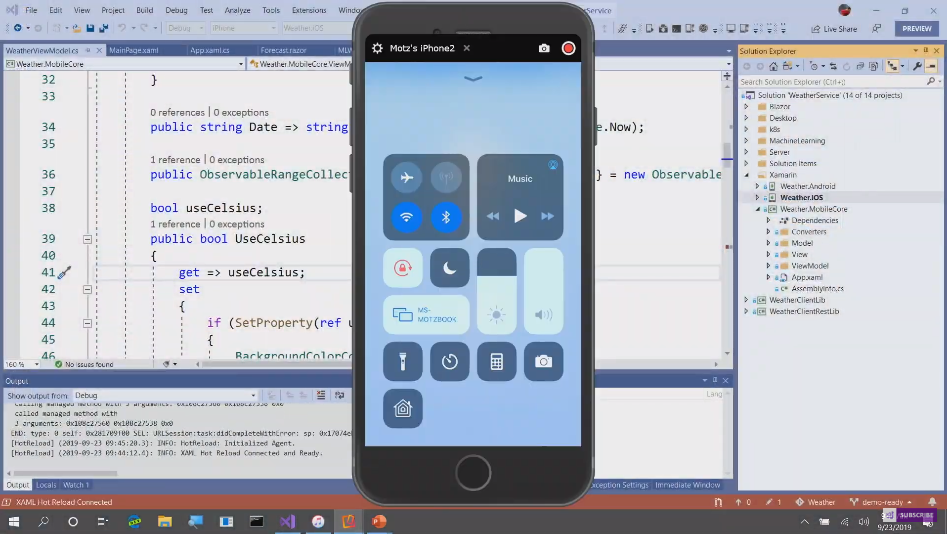Open the Debug configuration dropdown
The width and height of the screenshot is (947, 534).
pos(185,28)
